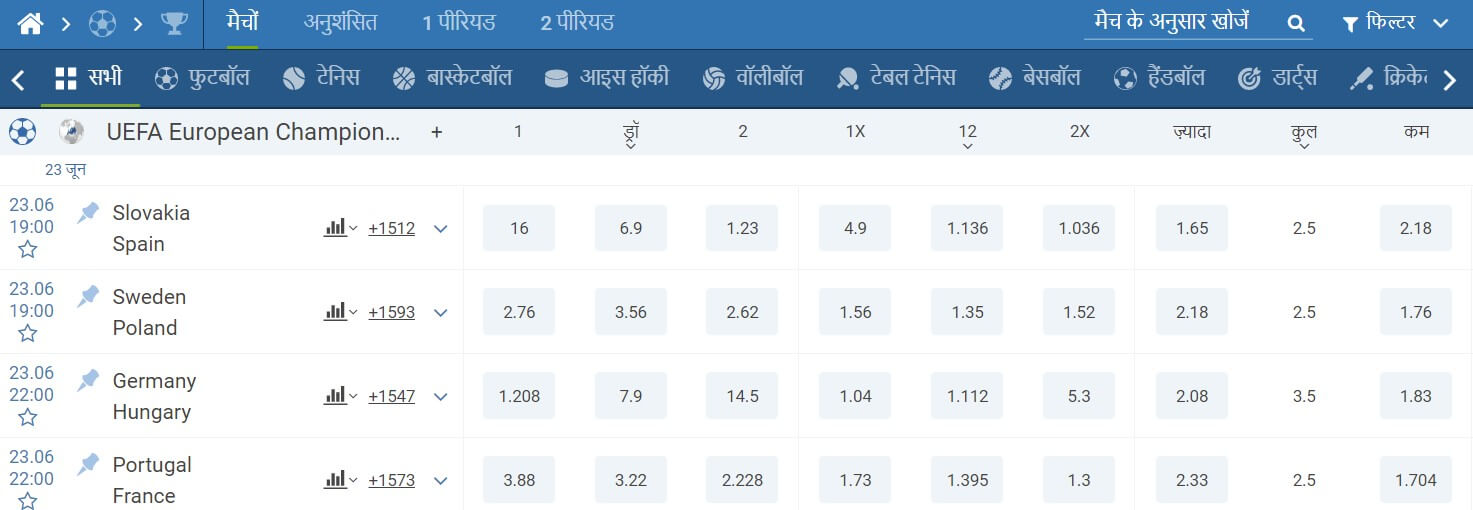Mark Portugal vs France as favorite
Image resolution: width=1473 pixels, height=510 pixels.
[x=28, y=500]
